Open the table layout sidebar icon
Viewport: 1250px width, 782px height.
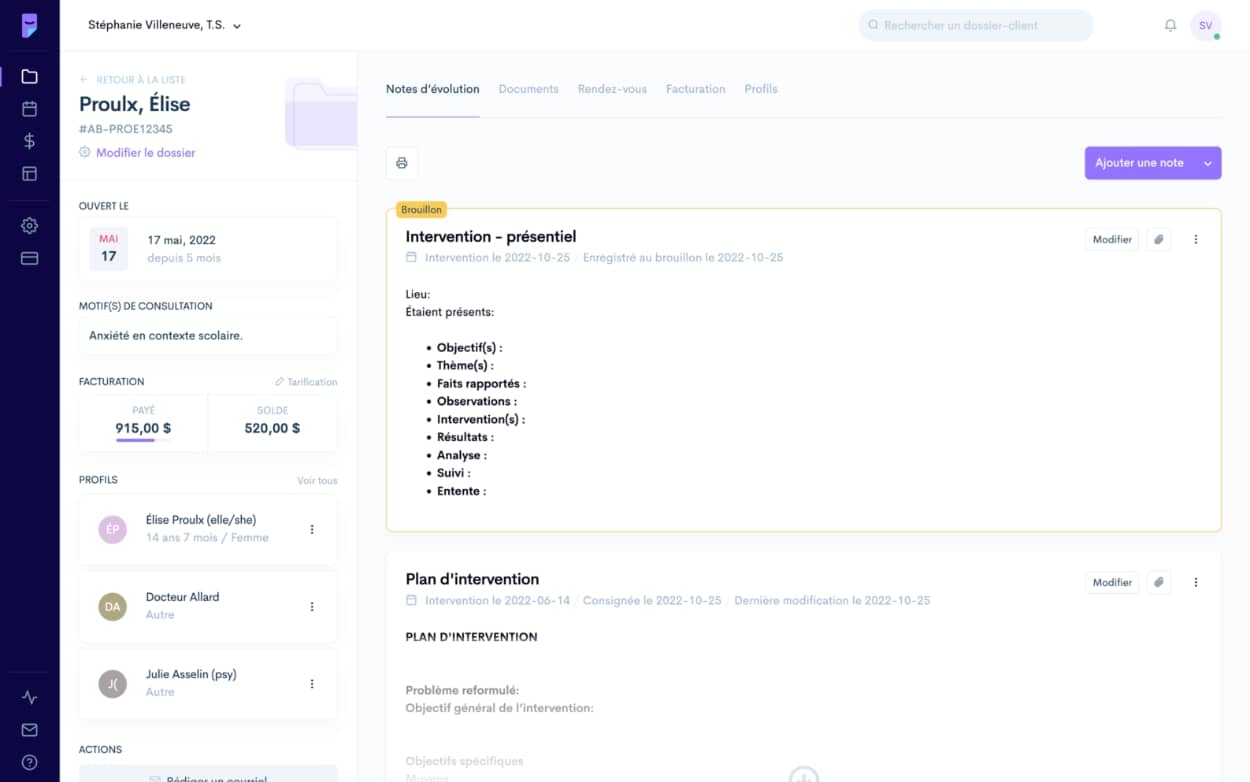click(x=29, y=174)
